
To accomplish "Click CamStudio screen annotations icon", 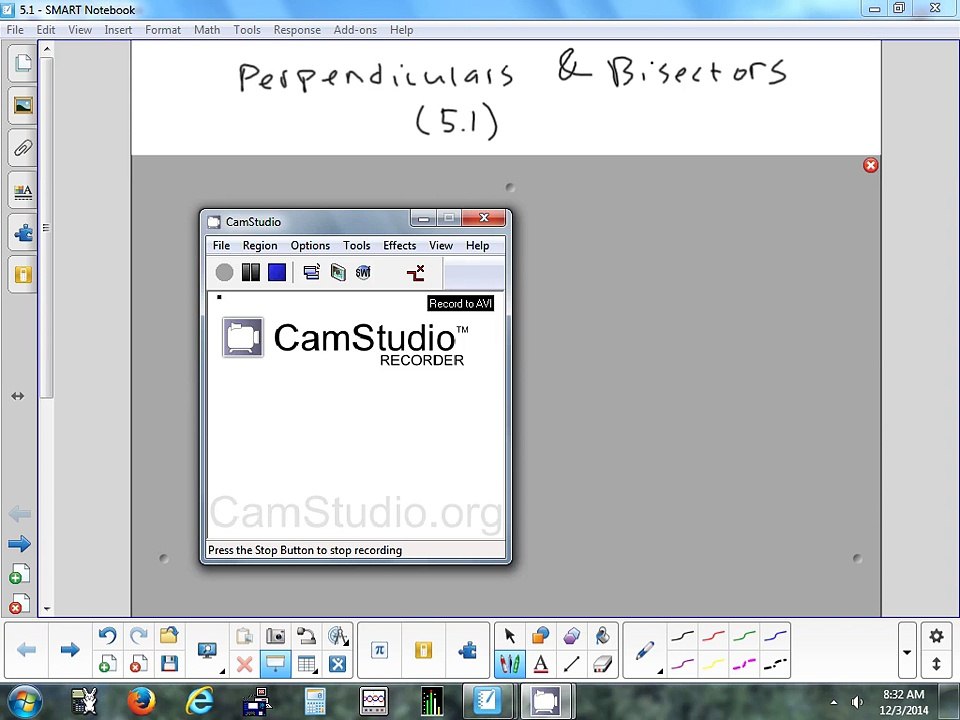I will coord(338,272).
